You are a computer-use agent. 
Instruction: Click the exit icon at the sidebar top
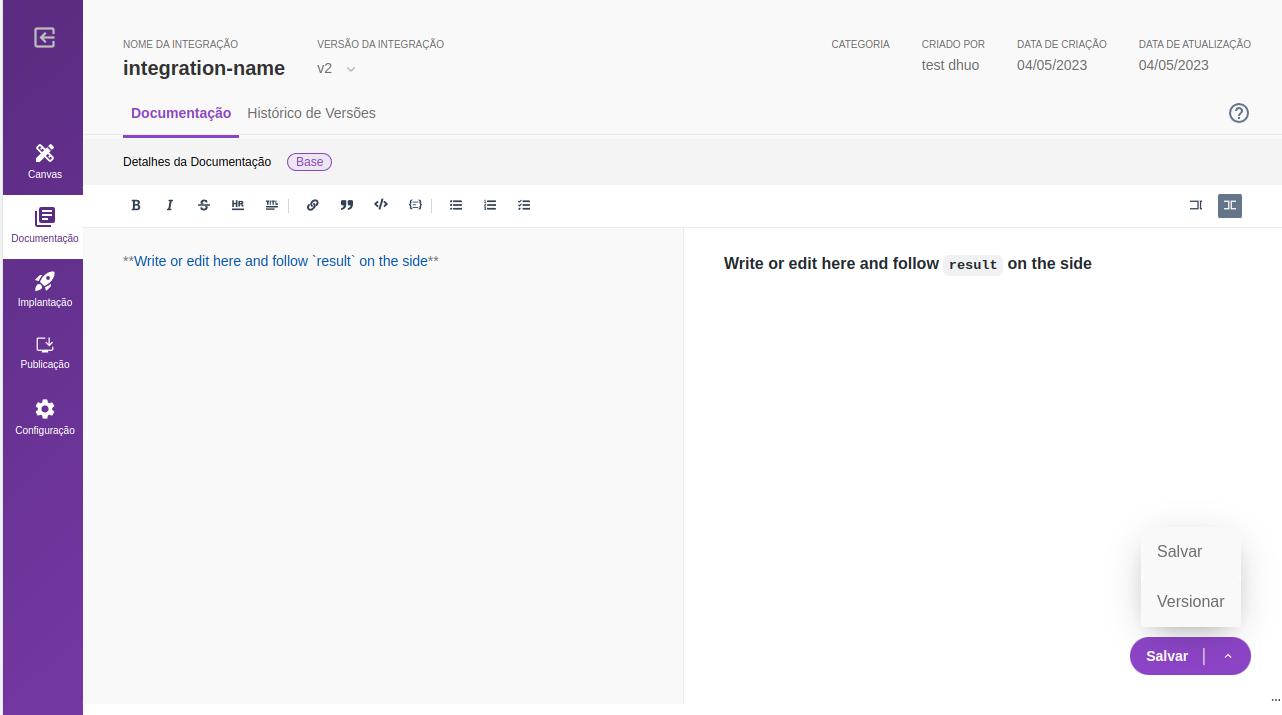click(x=44, y=38)
